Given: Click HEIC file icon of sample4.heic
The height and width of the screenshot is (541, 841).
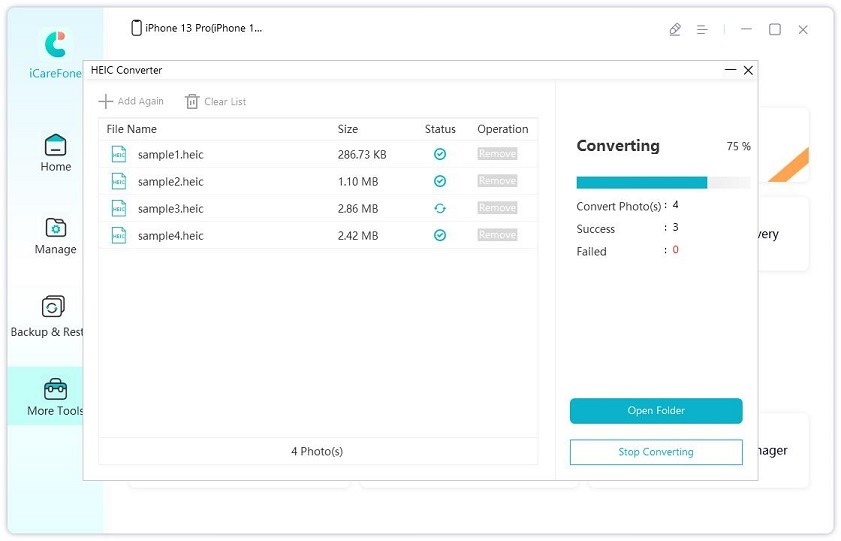Looking at the screenshot, I should point(119,235).
